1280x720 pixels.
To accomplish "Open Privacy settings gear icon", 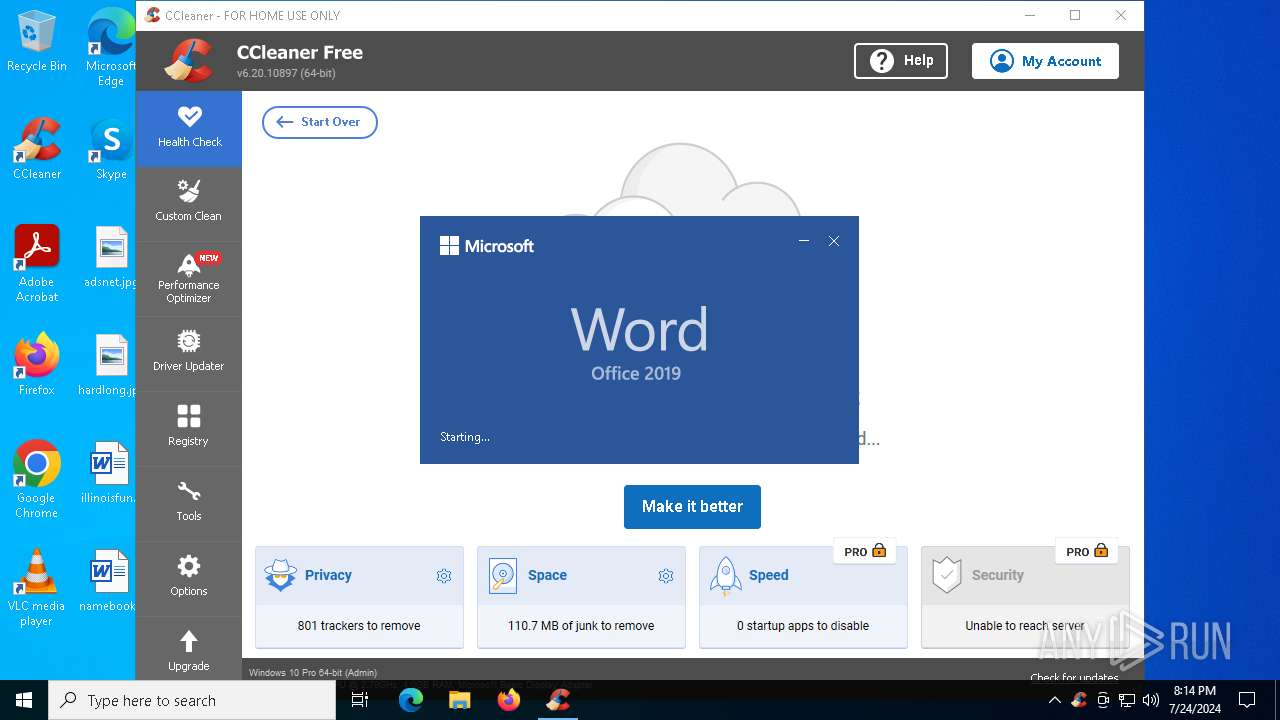I will click(x=444, y=576).
